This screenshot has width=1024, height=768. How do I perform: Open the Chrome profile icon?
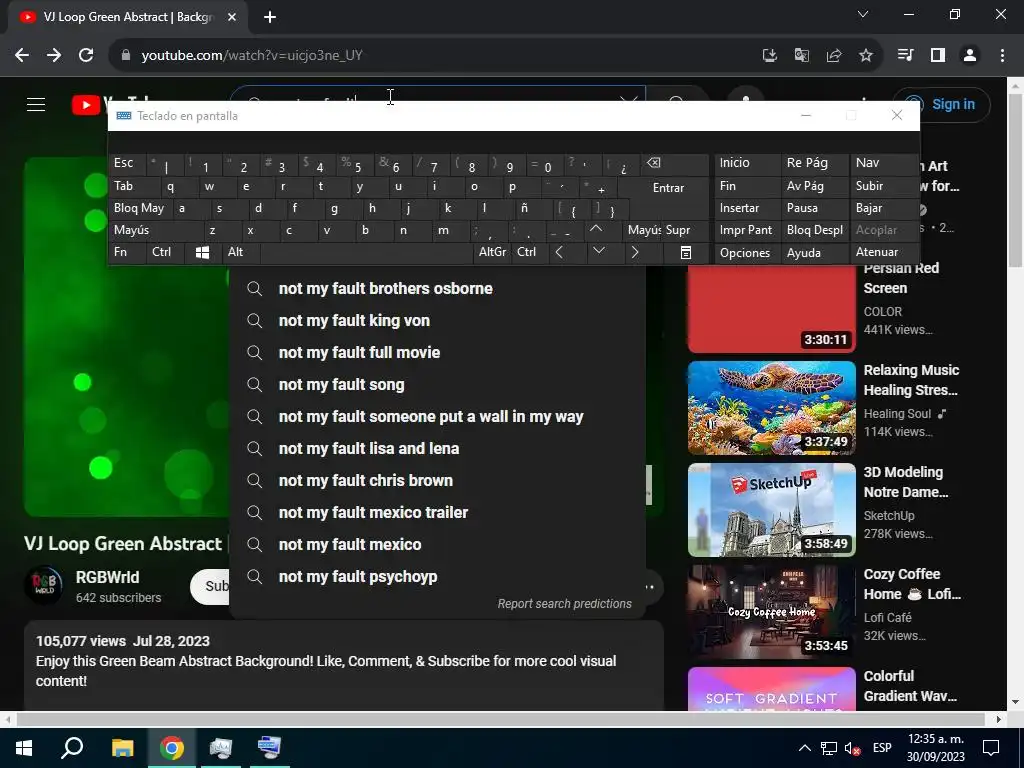(970, 56)
